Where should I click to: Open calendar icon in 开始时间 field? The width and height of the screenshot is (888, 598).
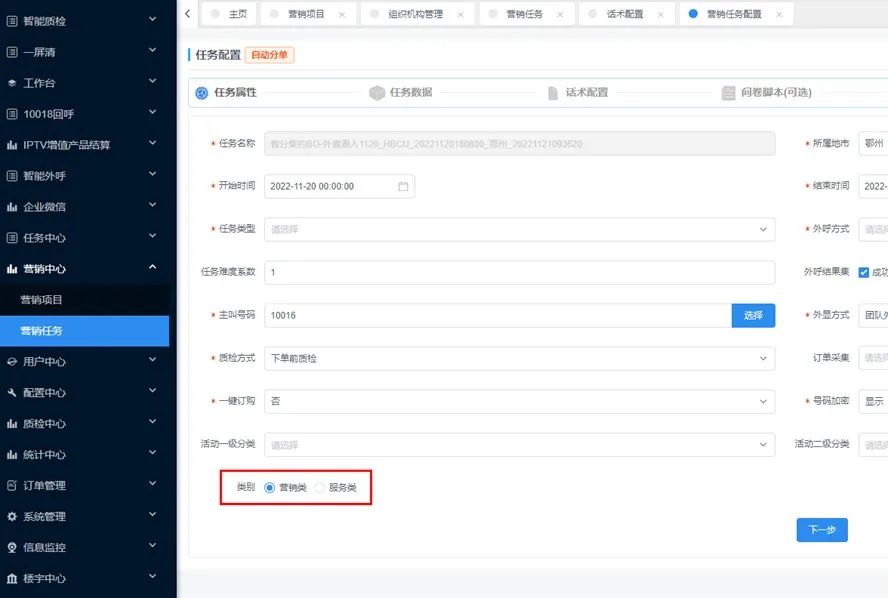pyautogui.click(x=403, y=186)
